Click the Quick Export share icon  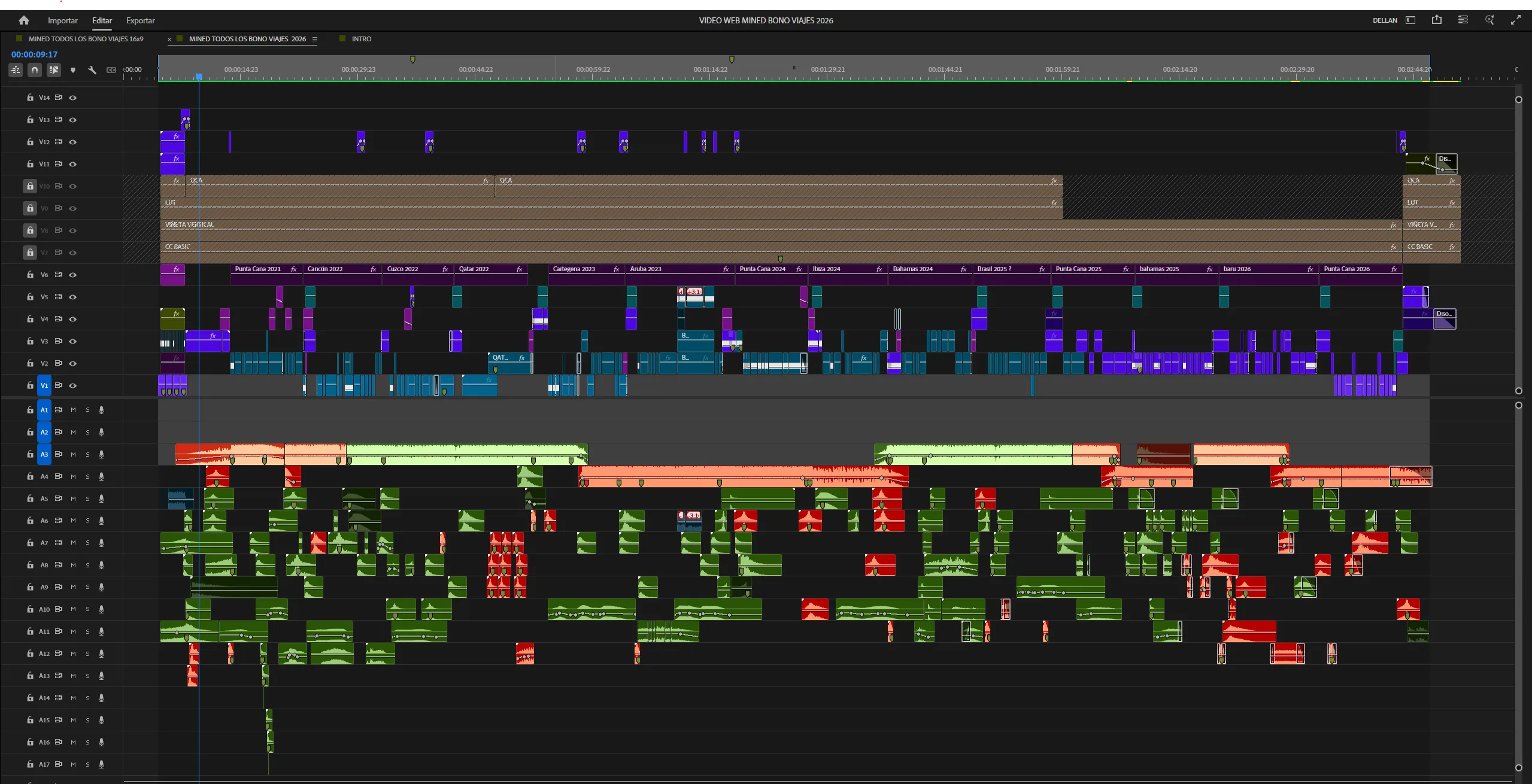pos(1436,20)
